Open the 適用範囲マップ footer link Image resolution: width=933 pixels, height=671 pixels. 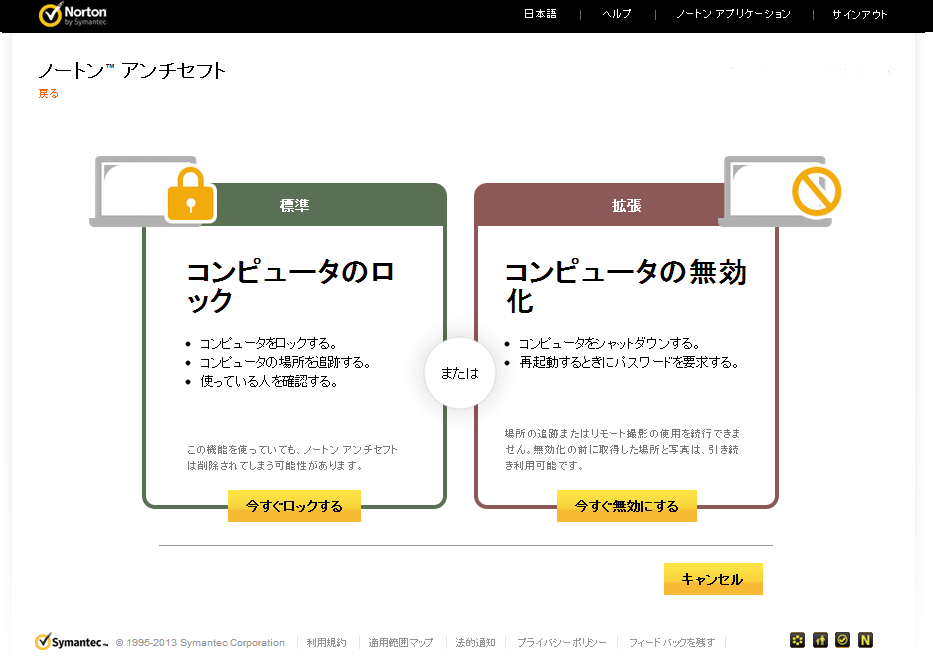pyautogui.click(x=400, y=642)
